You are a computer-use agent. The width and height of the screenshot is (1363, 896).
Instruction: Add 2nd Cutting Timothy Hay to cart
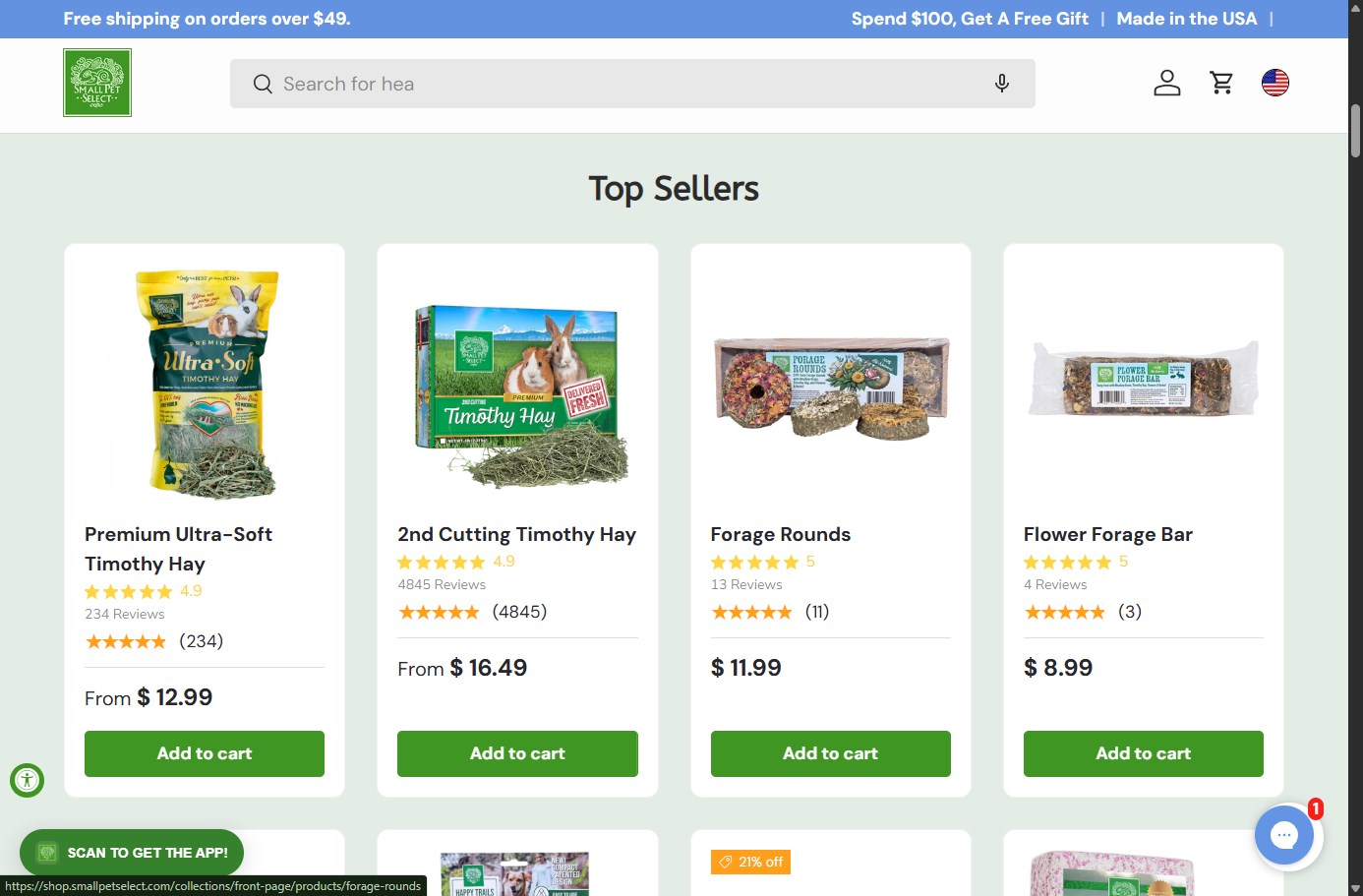click(x=517, y=753)
